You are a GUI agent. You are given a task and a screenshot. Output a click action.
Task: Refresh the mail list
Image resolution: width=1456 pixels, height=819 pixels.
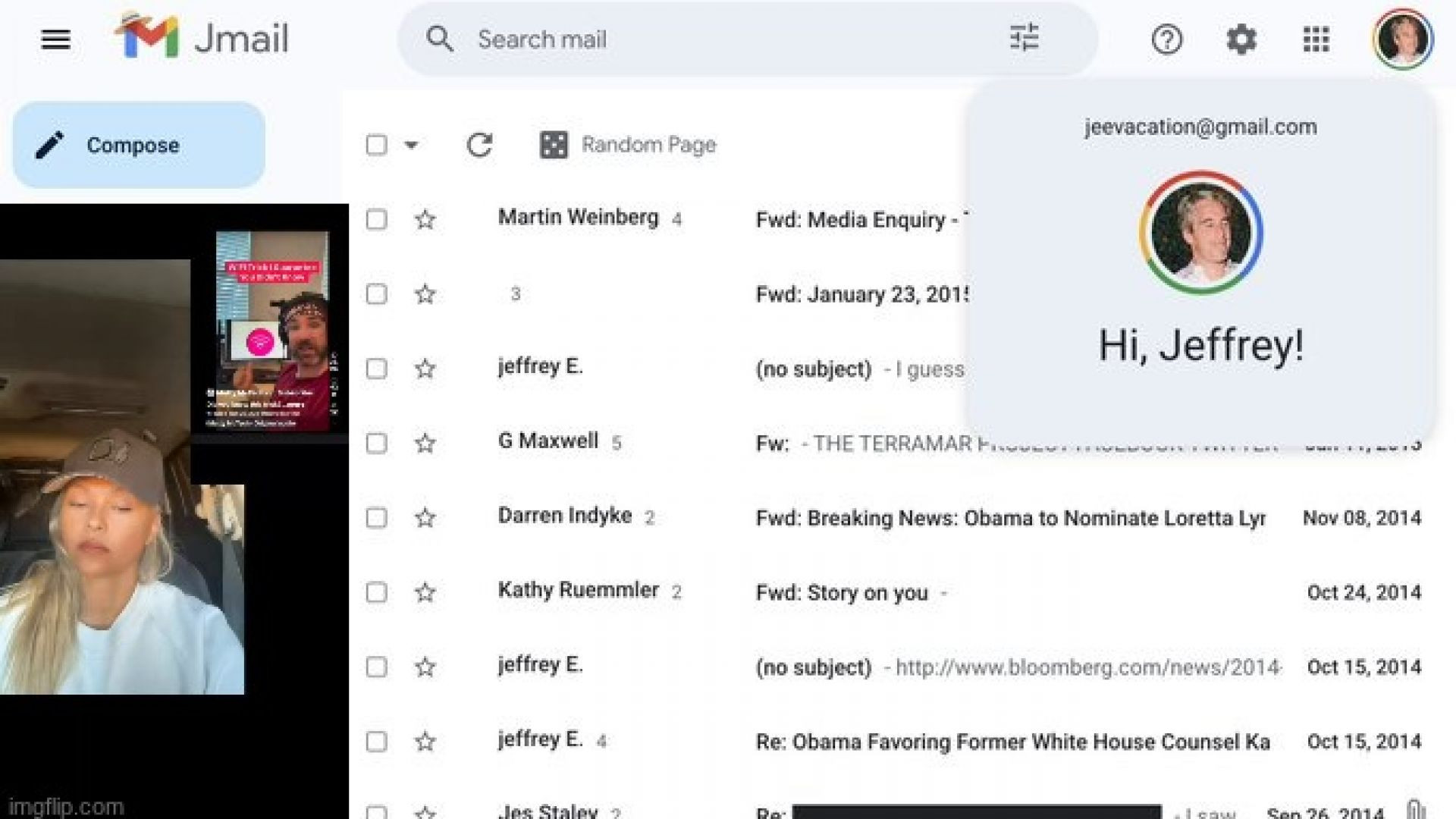pos(479,145)
